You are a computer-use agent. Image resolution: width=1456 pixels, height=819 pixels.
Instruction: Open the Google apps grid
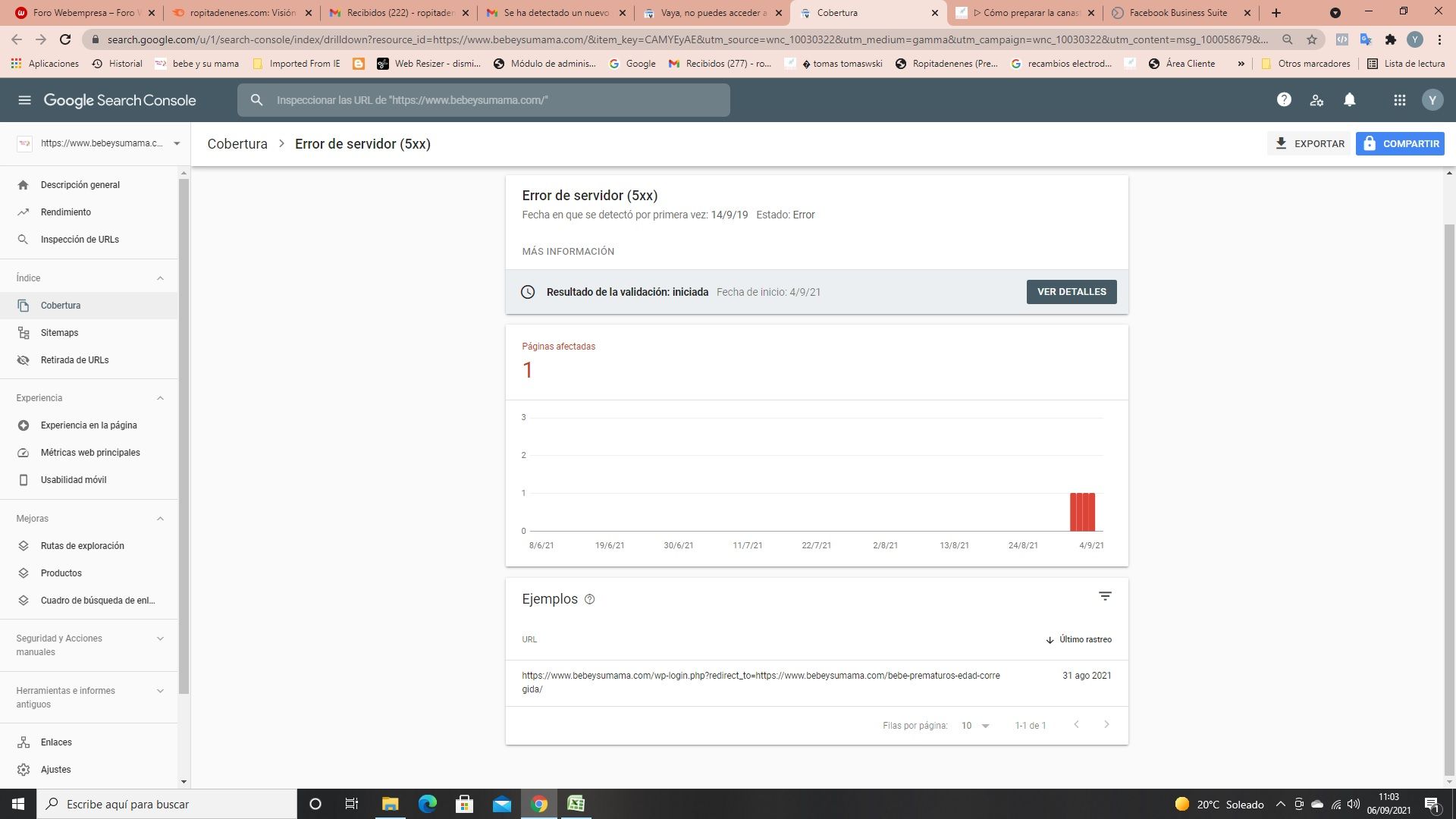click(x=1400, y=100)
